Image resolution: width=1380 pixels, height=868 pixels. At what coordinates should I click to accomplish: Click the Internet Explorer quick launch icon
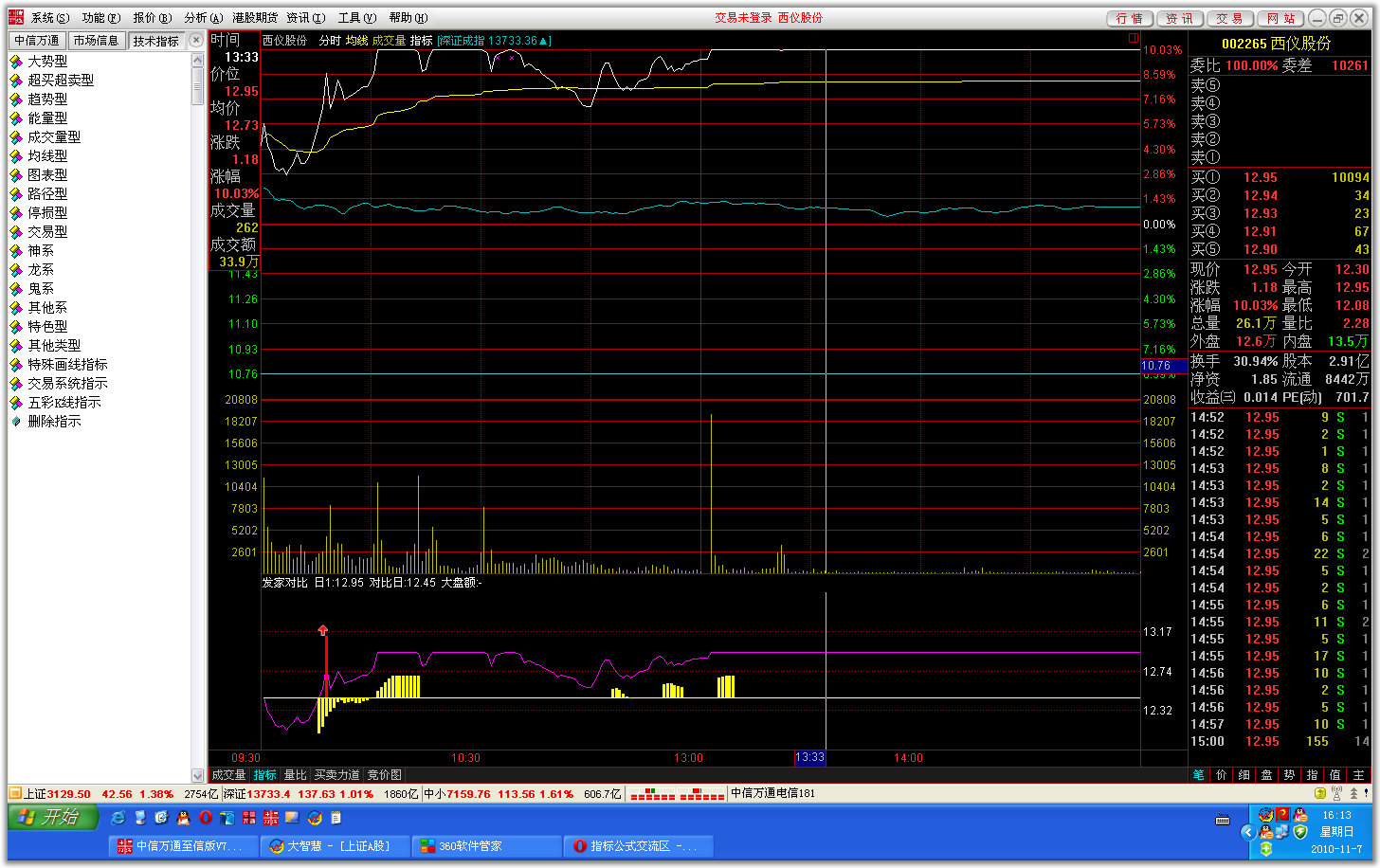pyautogui.click(x=118, y=818)
